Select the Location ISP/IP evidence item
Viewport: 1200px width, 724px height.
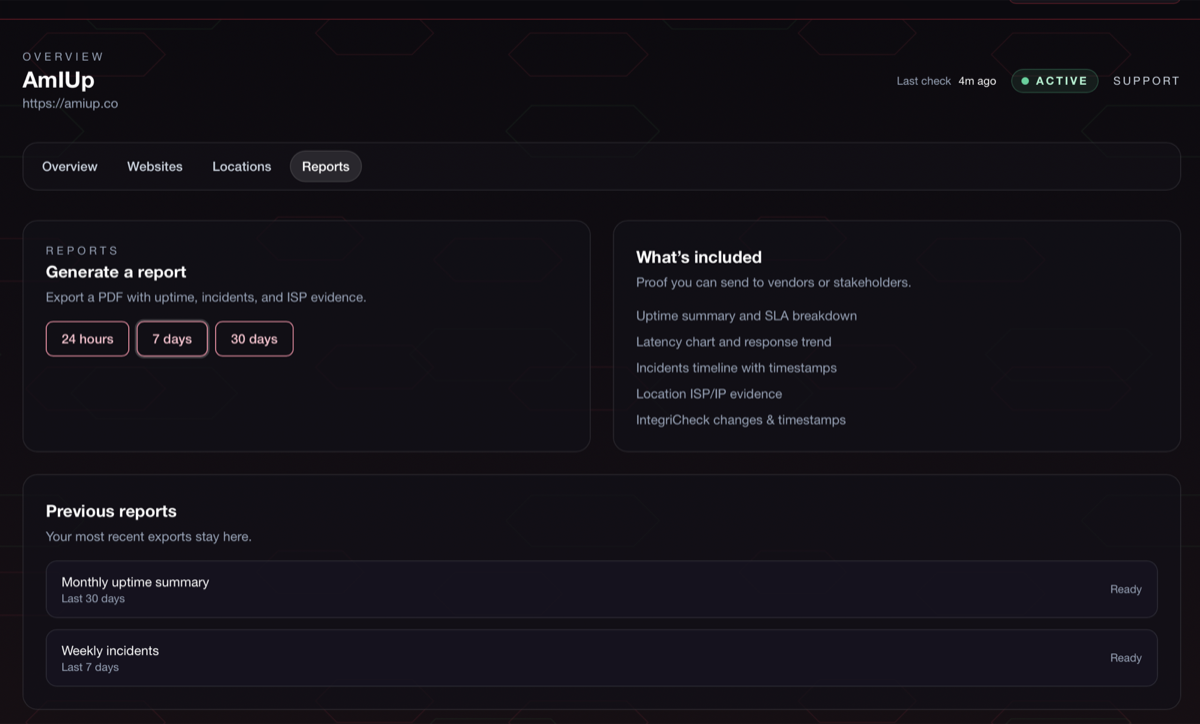(710, 393)
